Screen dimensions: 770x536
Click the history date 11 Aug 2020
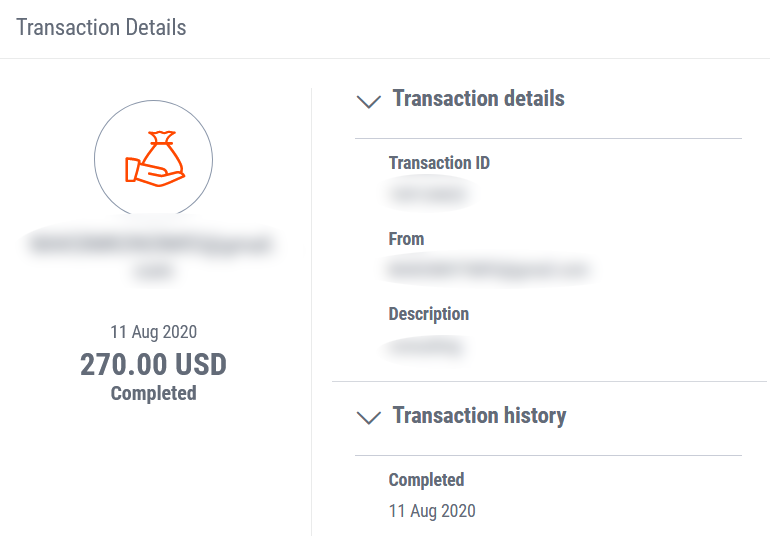point(432,511)
